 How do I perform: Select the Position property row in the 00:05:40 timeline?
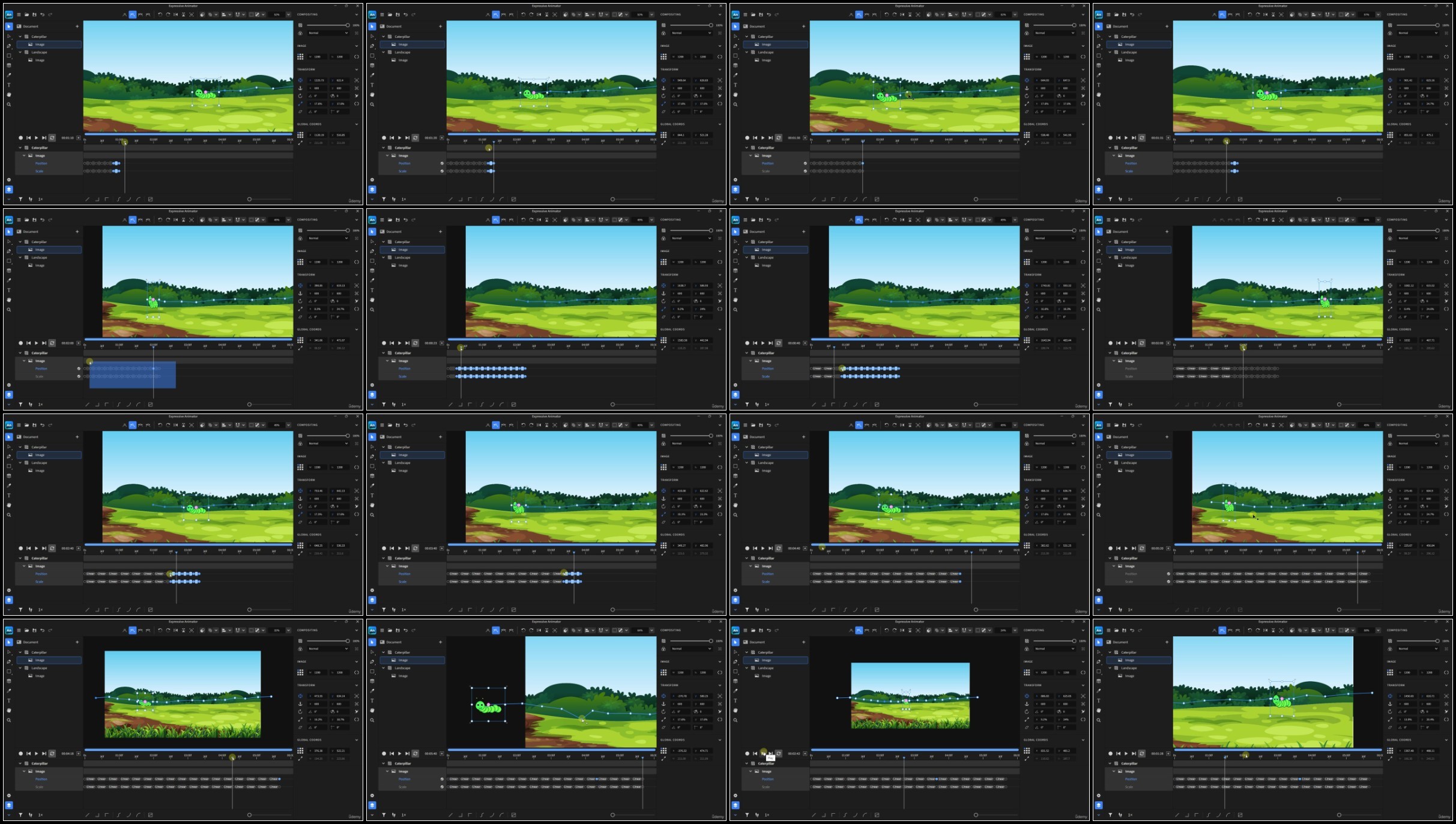pos(413,779)
